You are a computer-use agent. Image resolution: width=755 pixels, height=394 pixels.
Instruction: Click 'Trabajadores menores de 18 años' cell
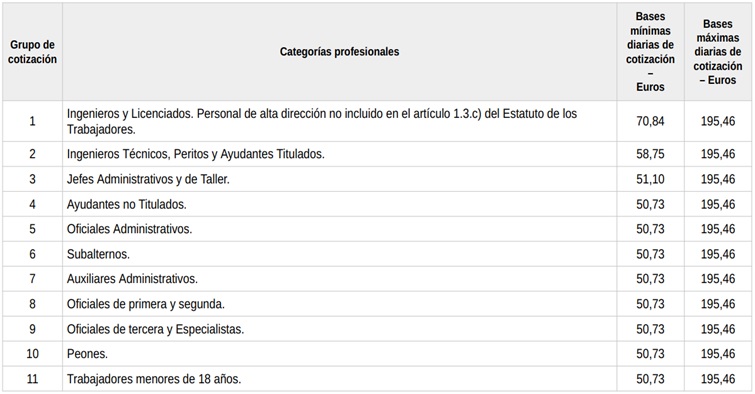pyautogui.click(x=339, y=379)
